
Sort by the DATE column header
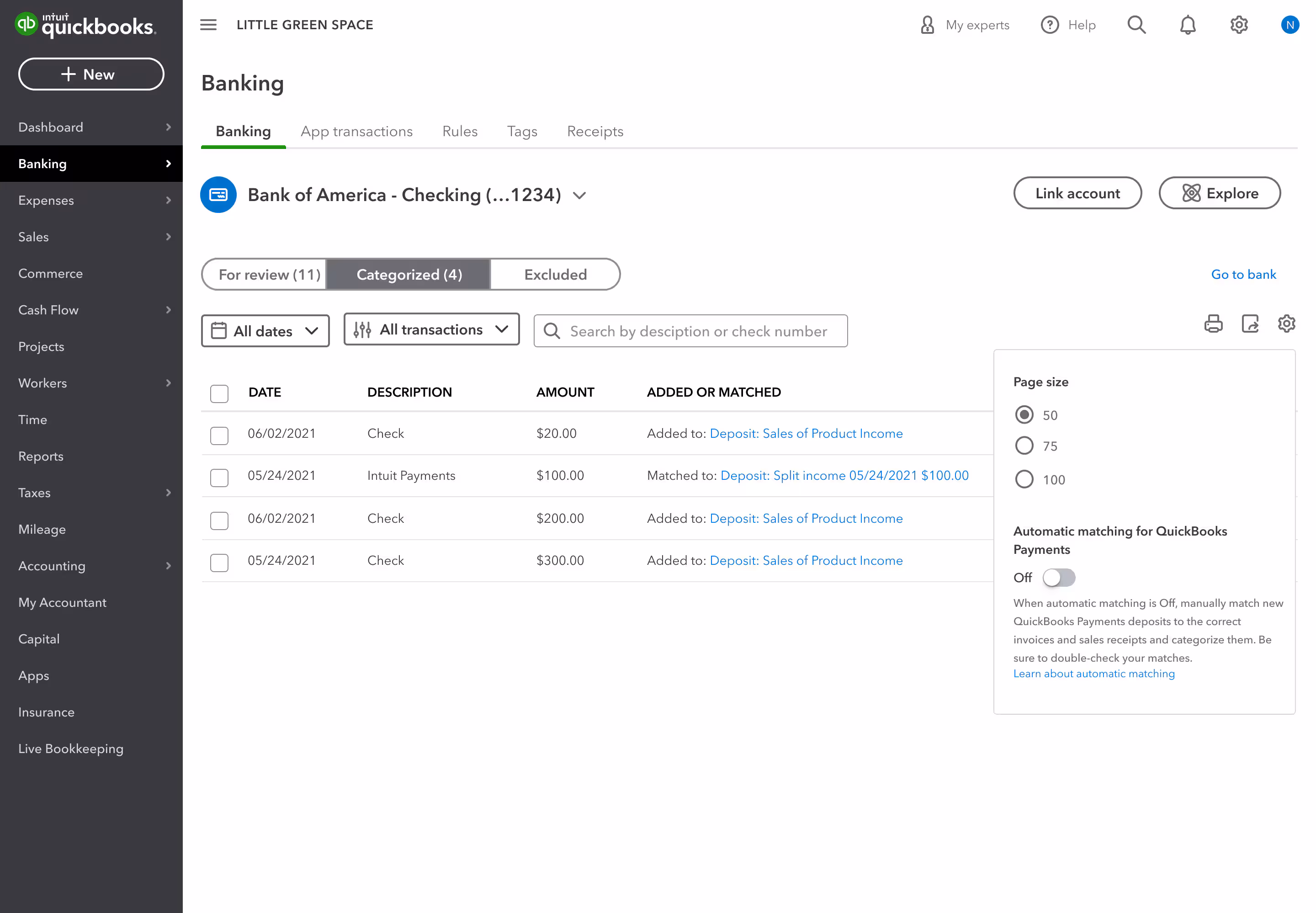click(265, 393)
